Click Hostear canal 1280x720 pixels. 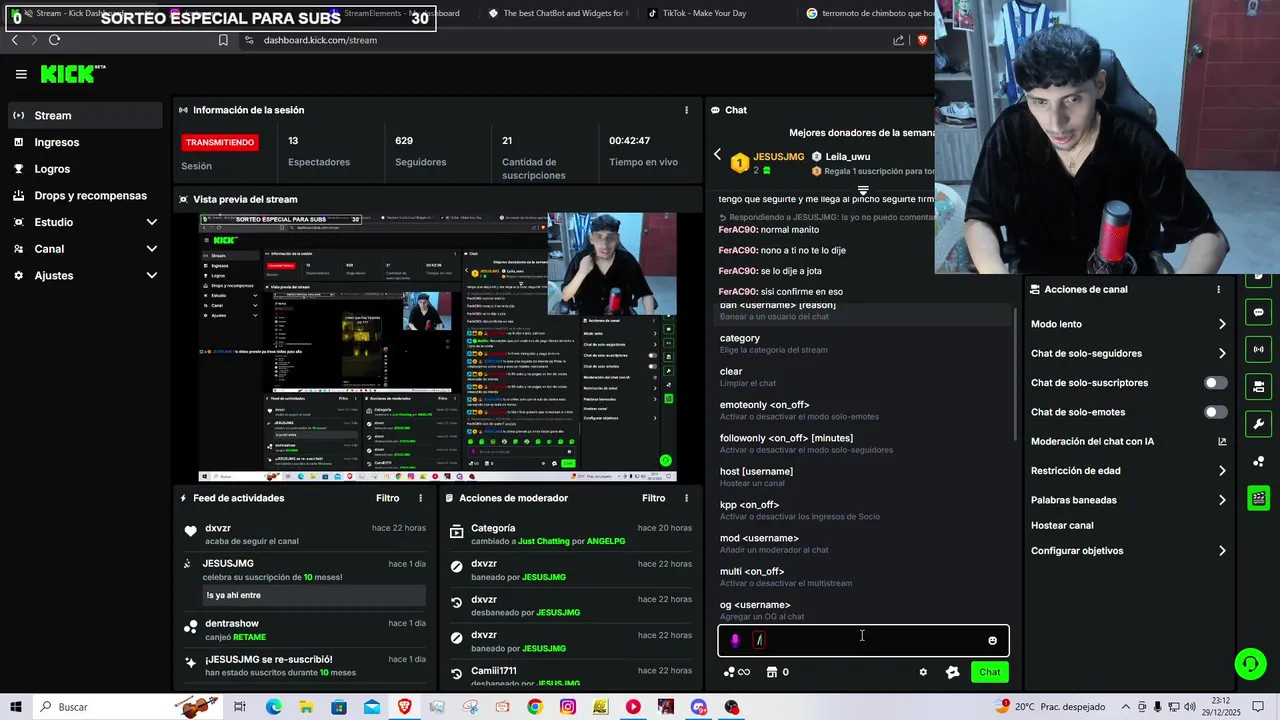1062,525
